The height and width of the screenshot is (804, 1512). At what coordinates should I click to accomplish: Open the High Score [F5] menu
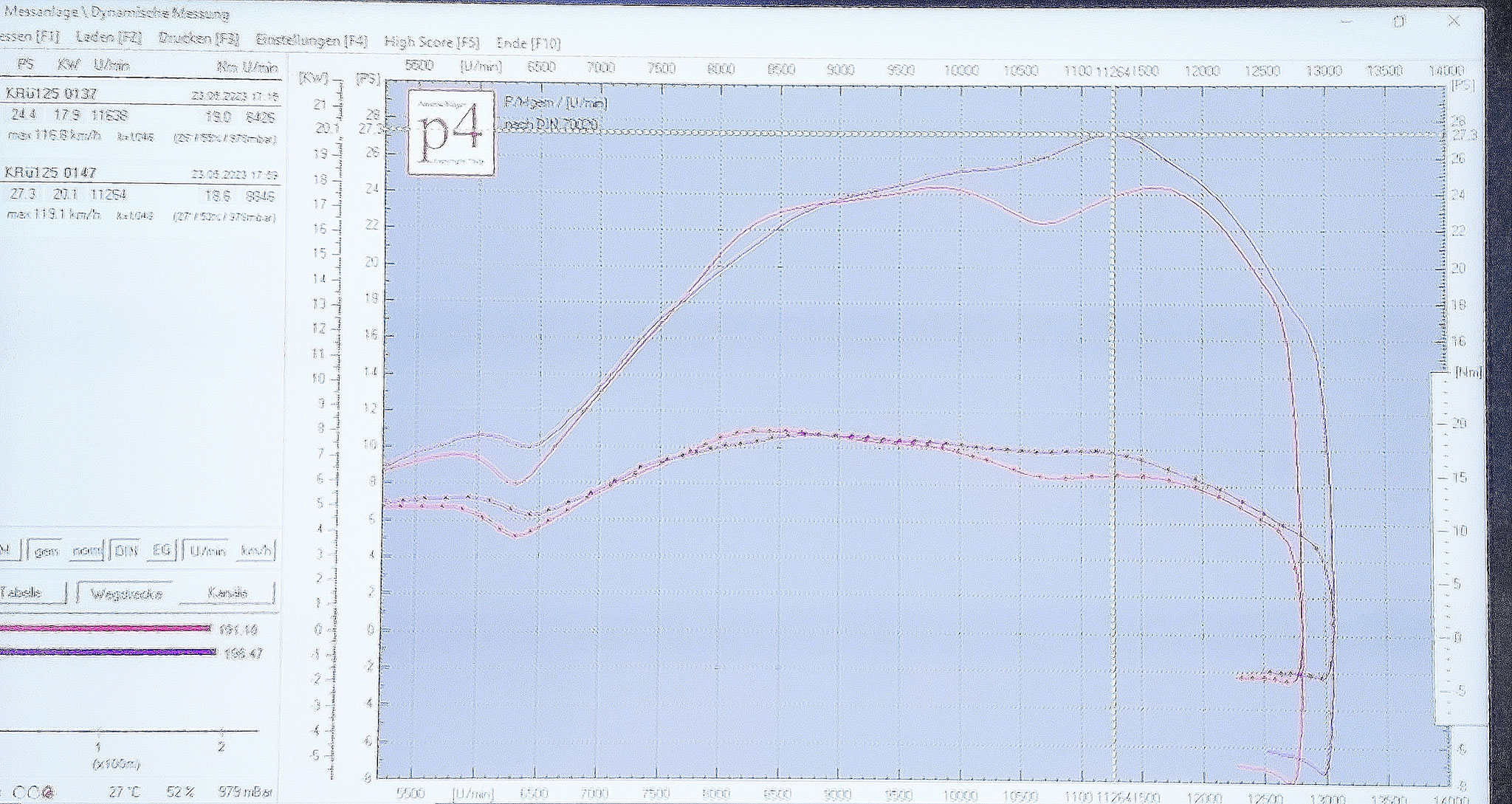[431, 42]
